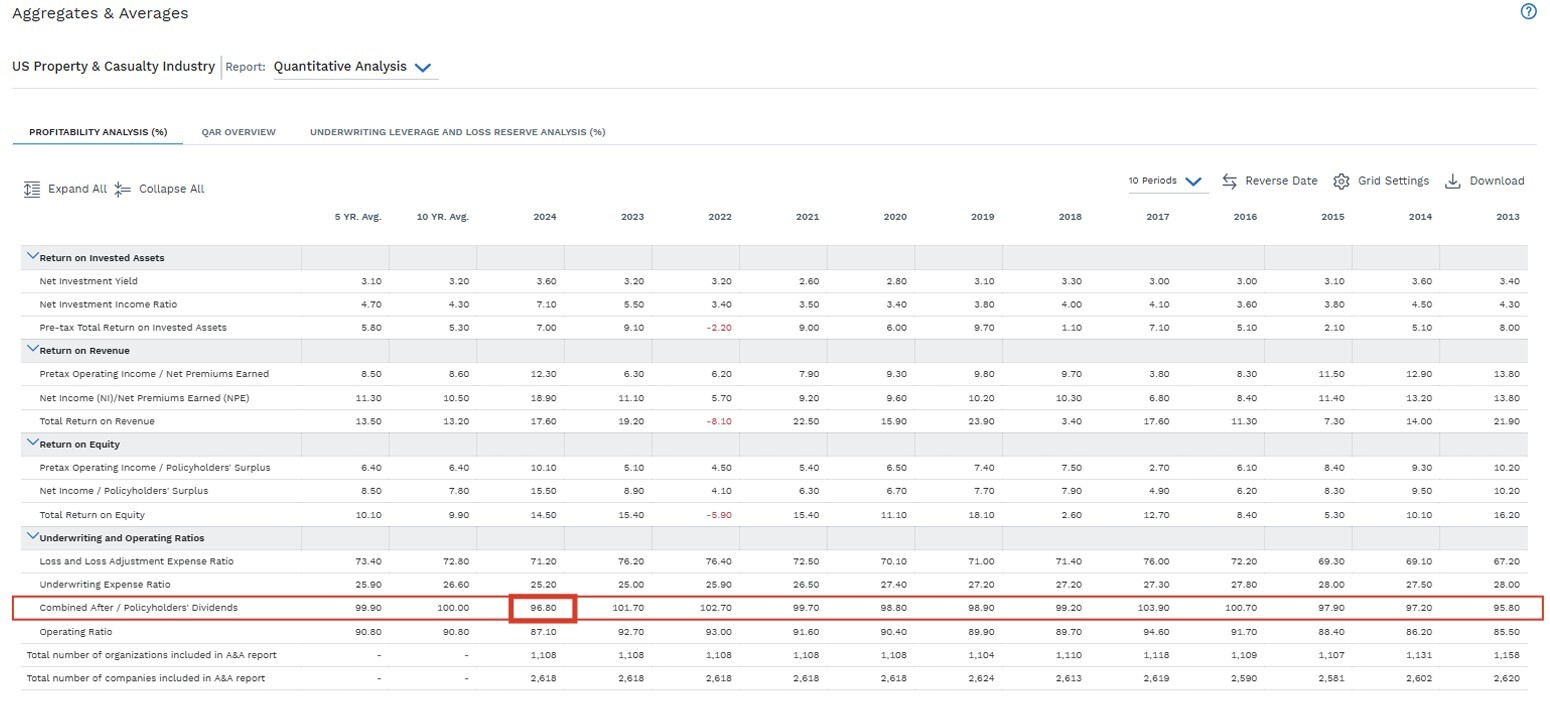Select the Underwriting Expense Ratio label
This screenshot has width=1550, height=709.
(x=105, y=584)
